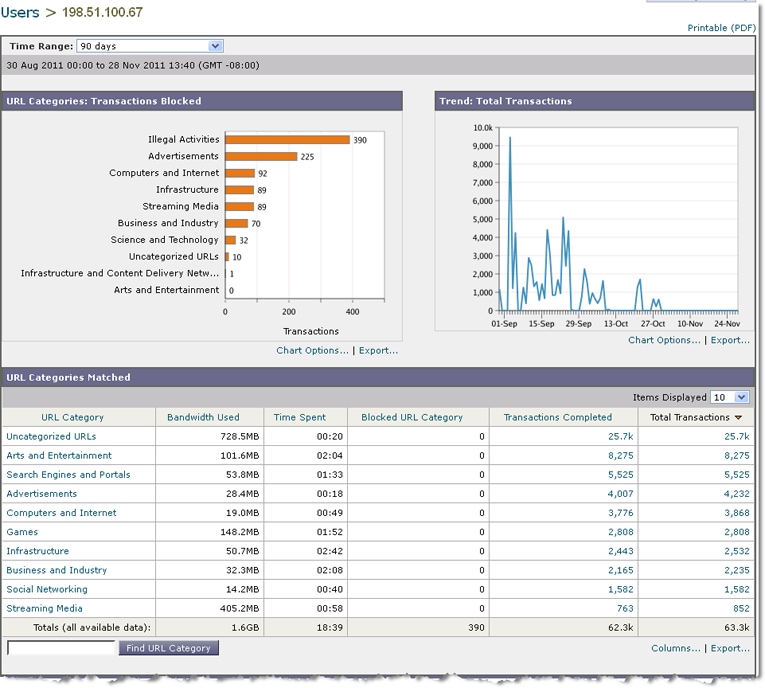Select the 63.3k total transactions value
765x688 pixels.
click(737, 627)
